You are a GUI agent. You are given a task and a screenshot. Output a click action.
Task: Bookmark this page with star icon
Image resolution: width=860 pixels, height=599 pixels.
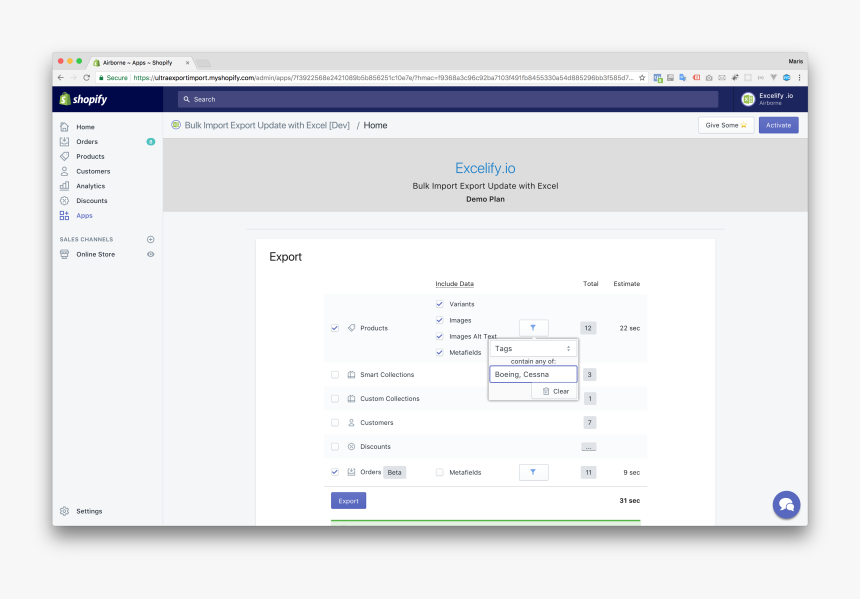(x=642, y=78)
